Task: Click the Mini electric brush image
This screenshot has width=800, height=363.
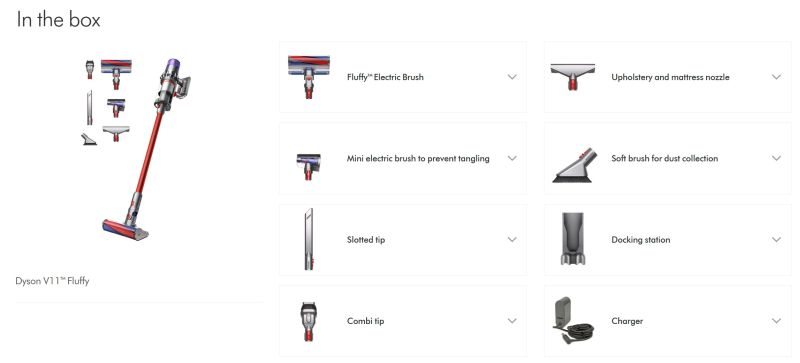Action: (x=309, y=166)
